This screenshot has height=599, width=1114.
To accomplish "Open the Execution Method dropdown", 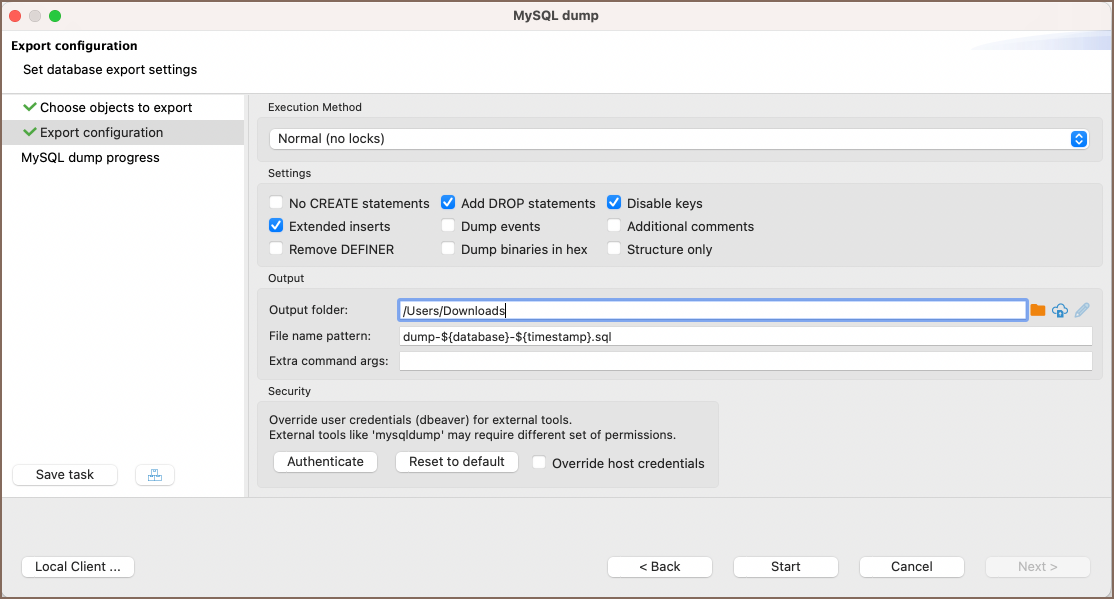I will pyautogui.click(x=679, y=139).
